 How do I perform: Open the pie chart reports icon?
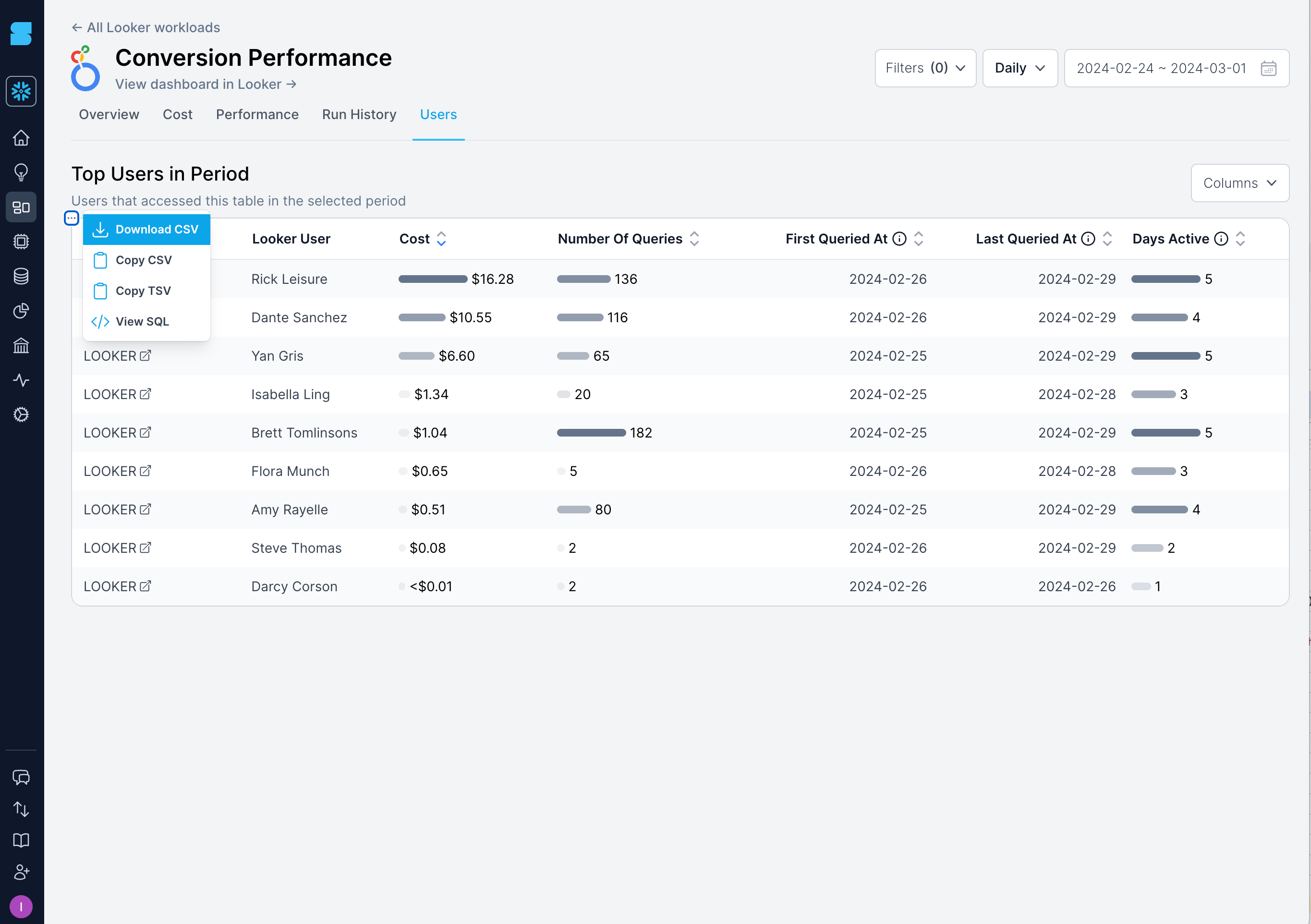21,311
